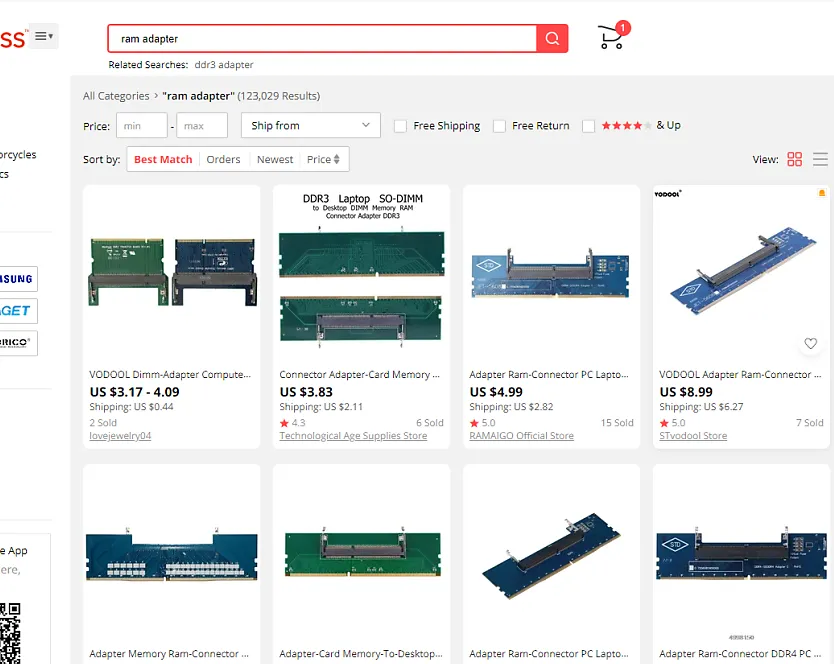Open the shopping cart icon

610,38
